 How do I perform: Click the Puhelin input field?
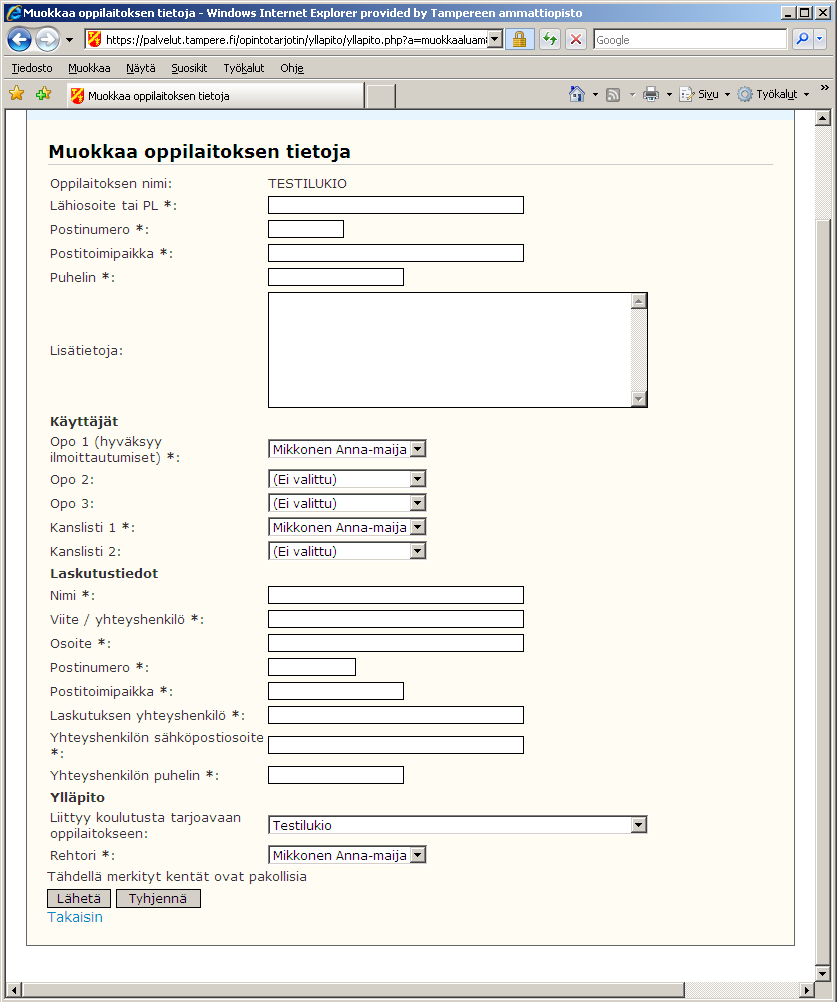tap(335, 277)
